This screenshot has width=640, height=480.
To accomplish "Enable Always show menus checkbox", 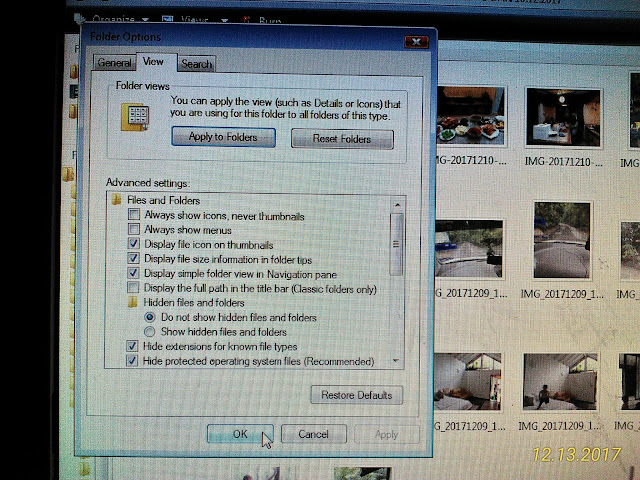I will pyautogui.click(x=134, y=229).
